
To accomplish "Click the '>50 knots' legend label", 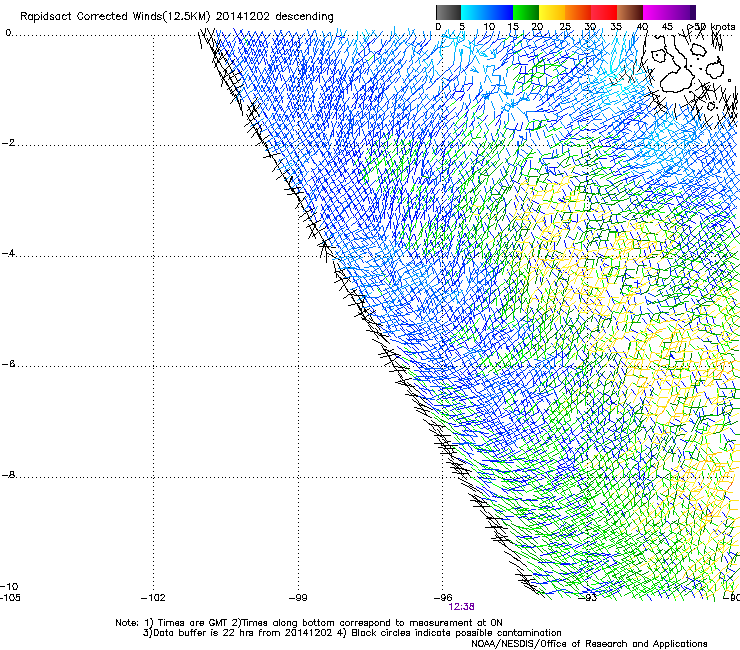I will point(711,27).
